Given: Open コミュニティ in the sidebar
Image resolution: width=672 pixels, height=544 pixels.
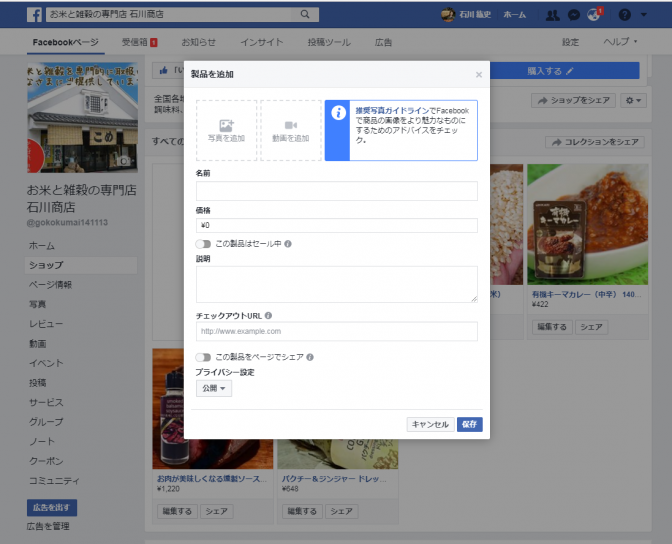Looking at the screenshot, I should pyautogui.click(x=54, y=481).
